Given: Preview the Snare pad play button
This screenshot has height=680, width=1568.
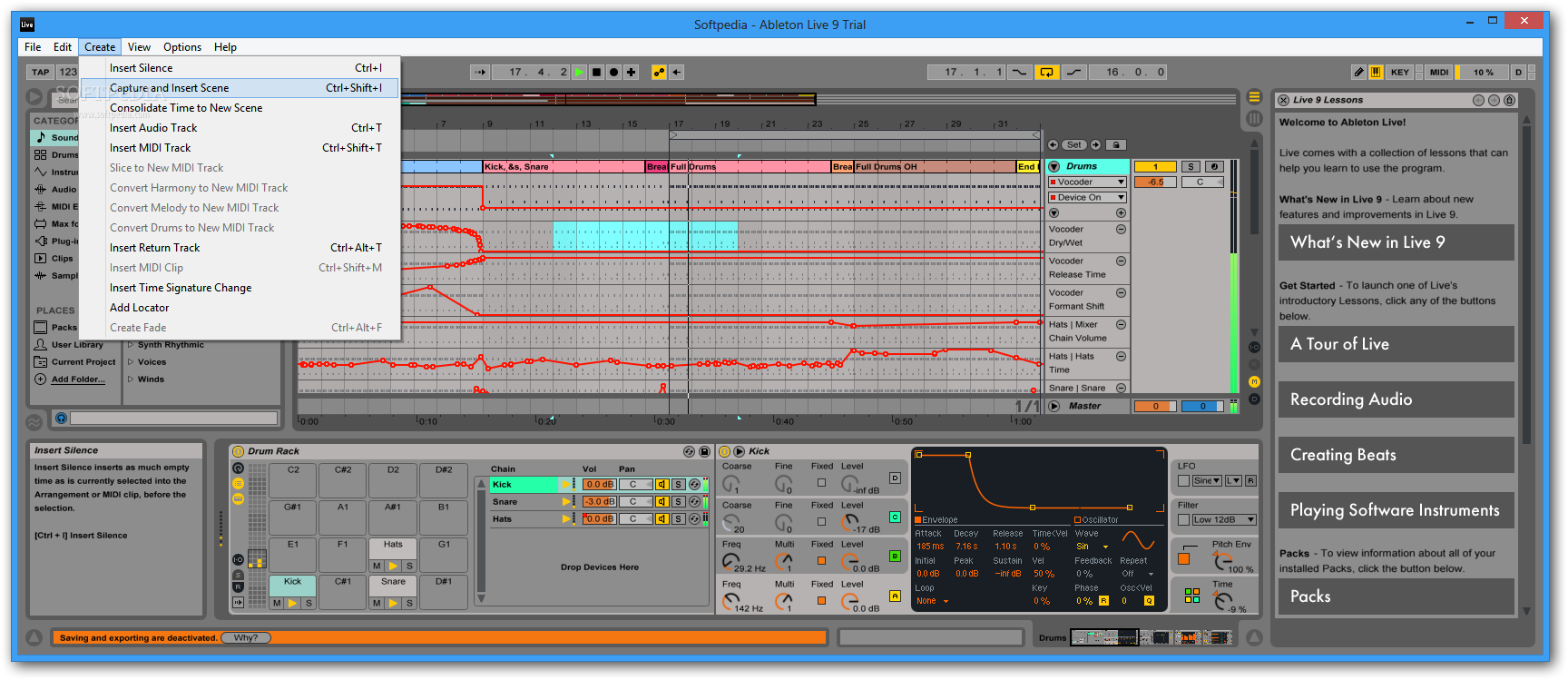Looking at the screenshot, I should tap(393, 603).
